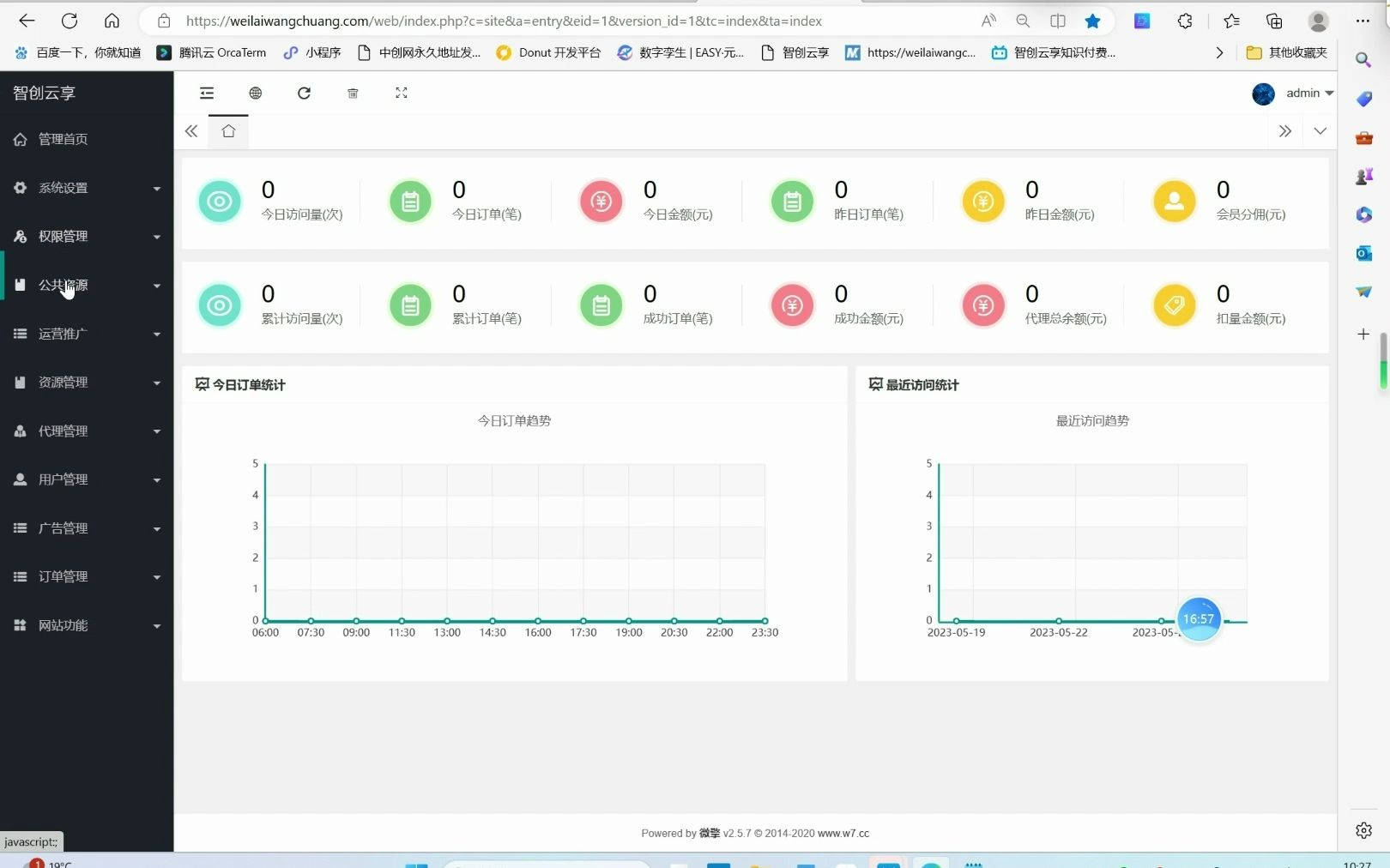Click 16:00 data point on order chart
The height and width of the screenshot is (868, 1390).
coord(538,620)
